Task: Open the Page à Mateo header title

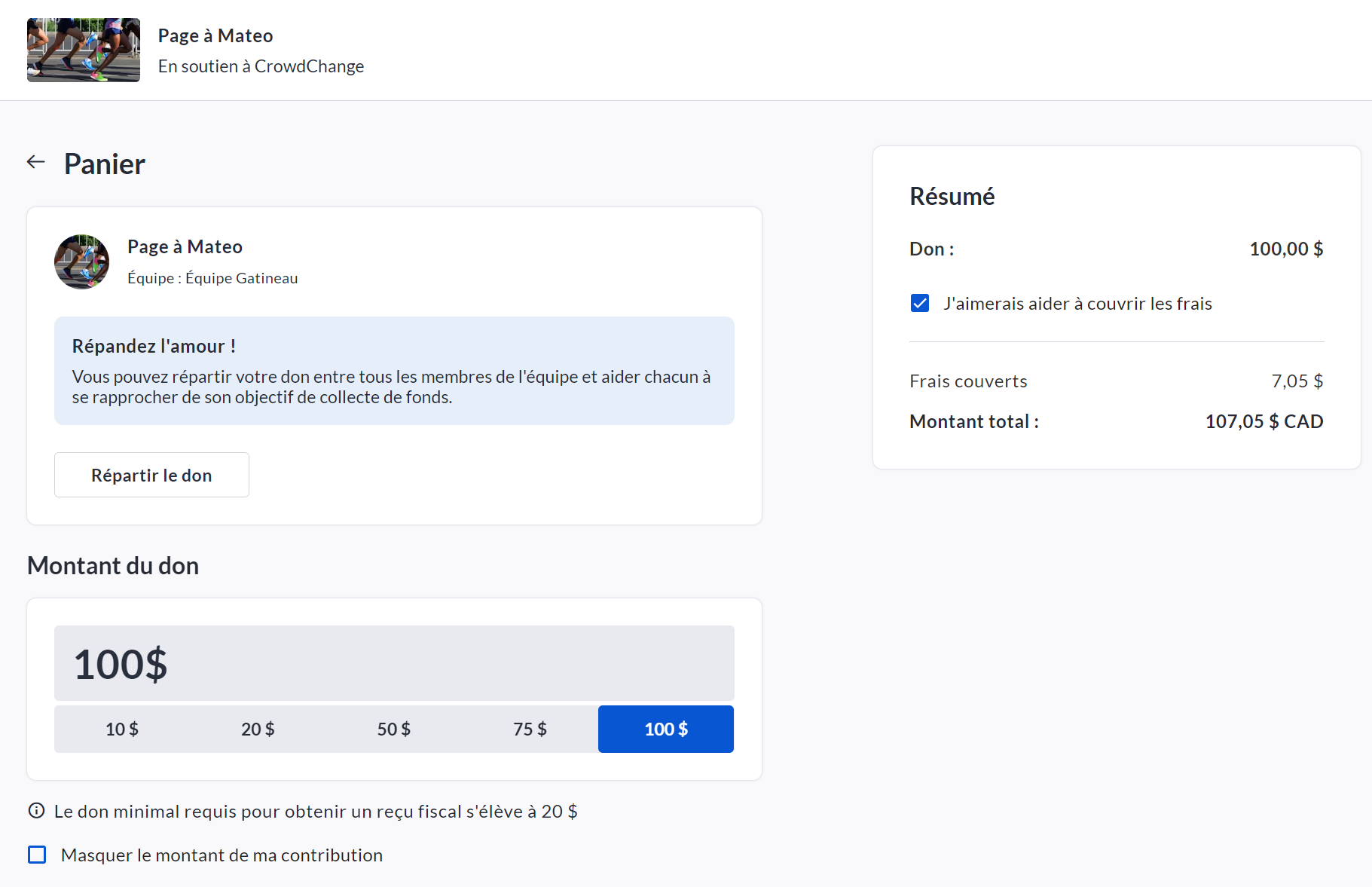Action: tap(215, 35)
